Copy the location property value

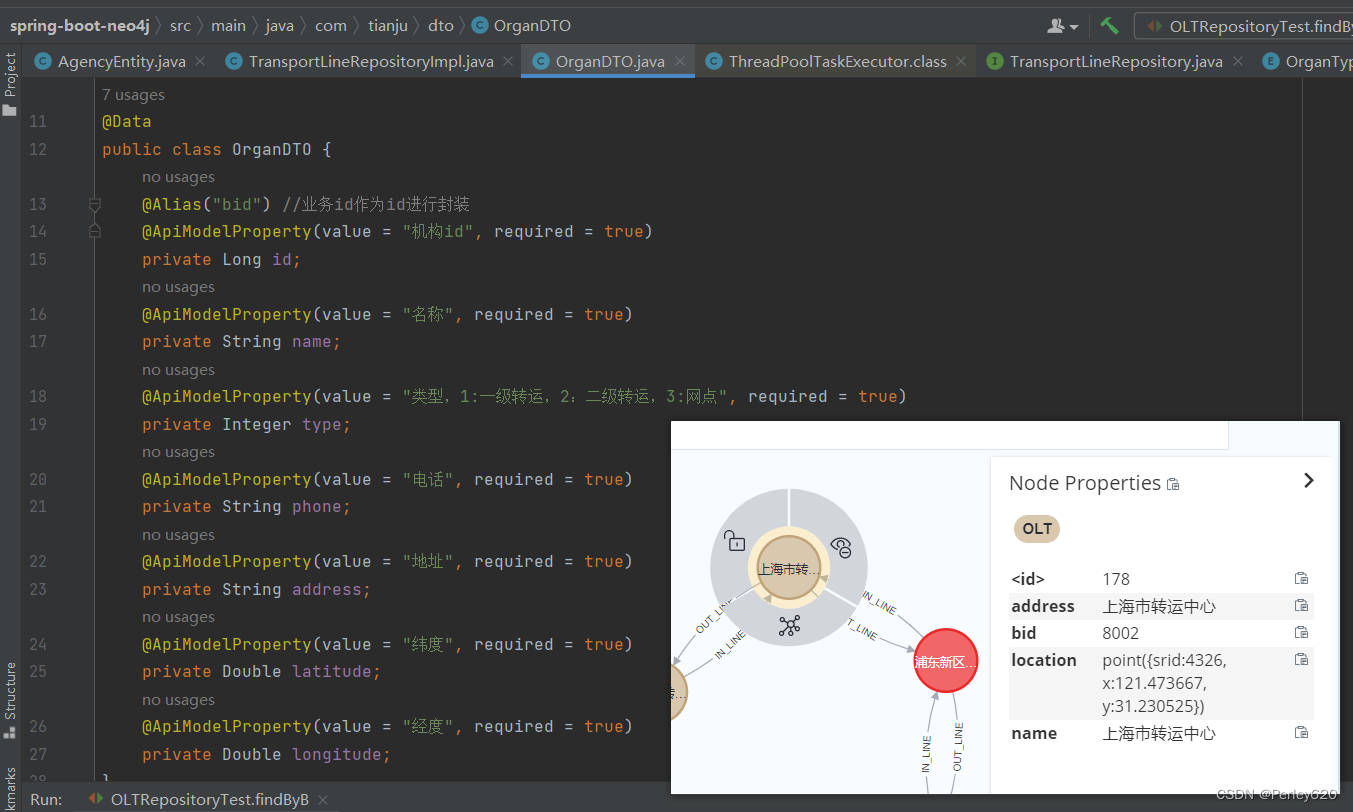[x=1301, y=659]
